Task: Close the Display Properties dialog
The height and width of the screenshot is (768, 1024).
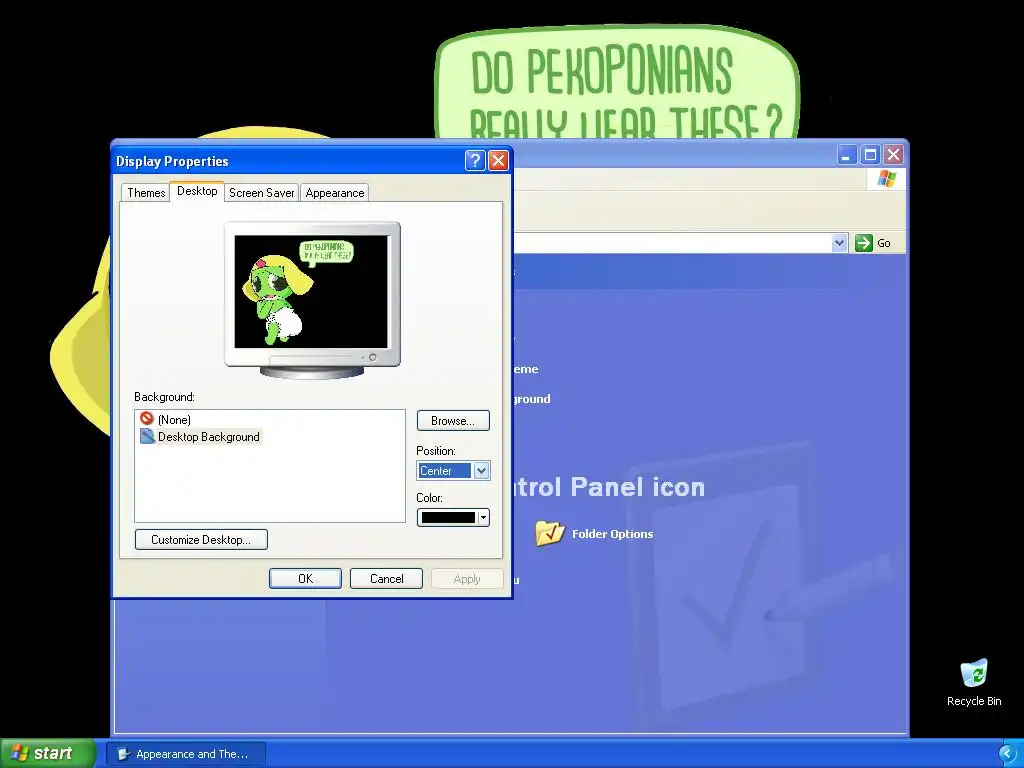Action: coord(498,161)
